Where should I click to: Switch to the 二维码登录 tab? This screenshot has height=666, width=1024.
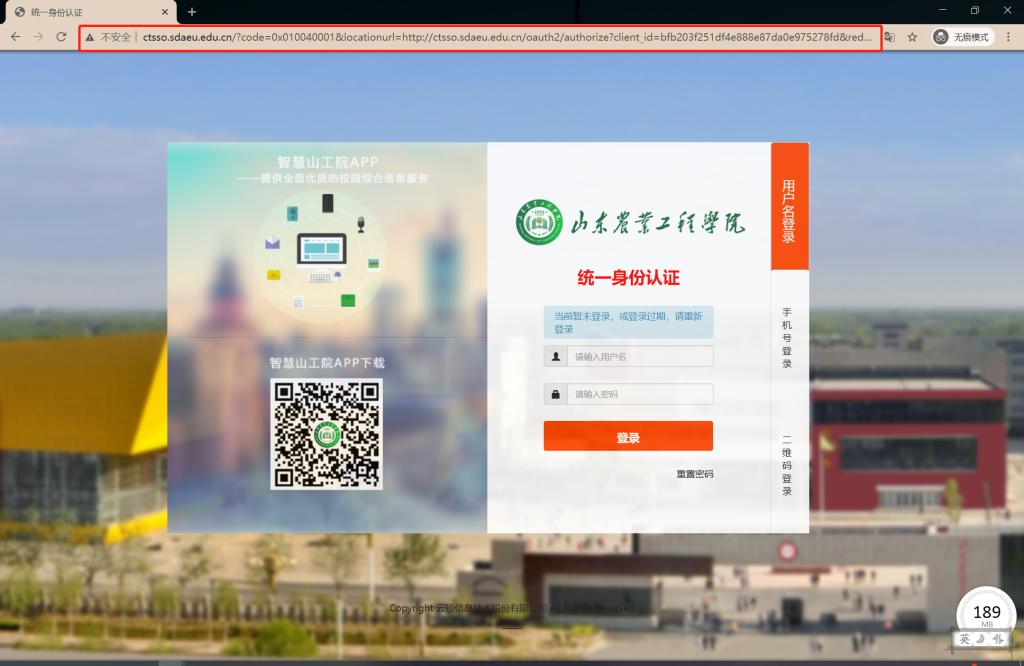pyautogui.click(x=788, y=465)
